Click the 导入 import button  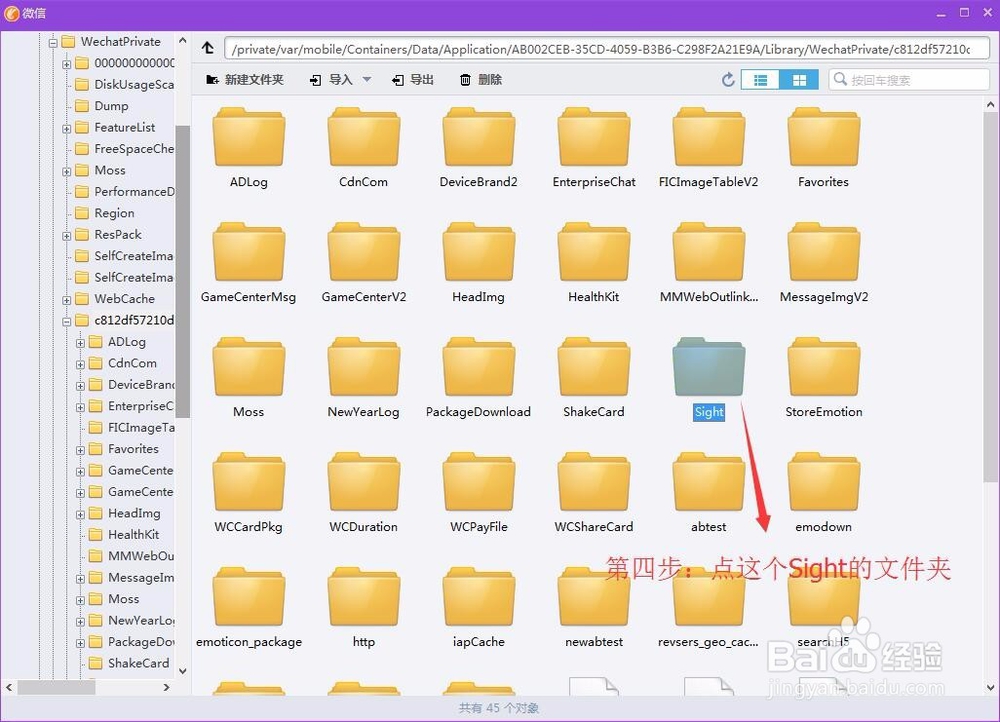coord(331,80)
